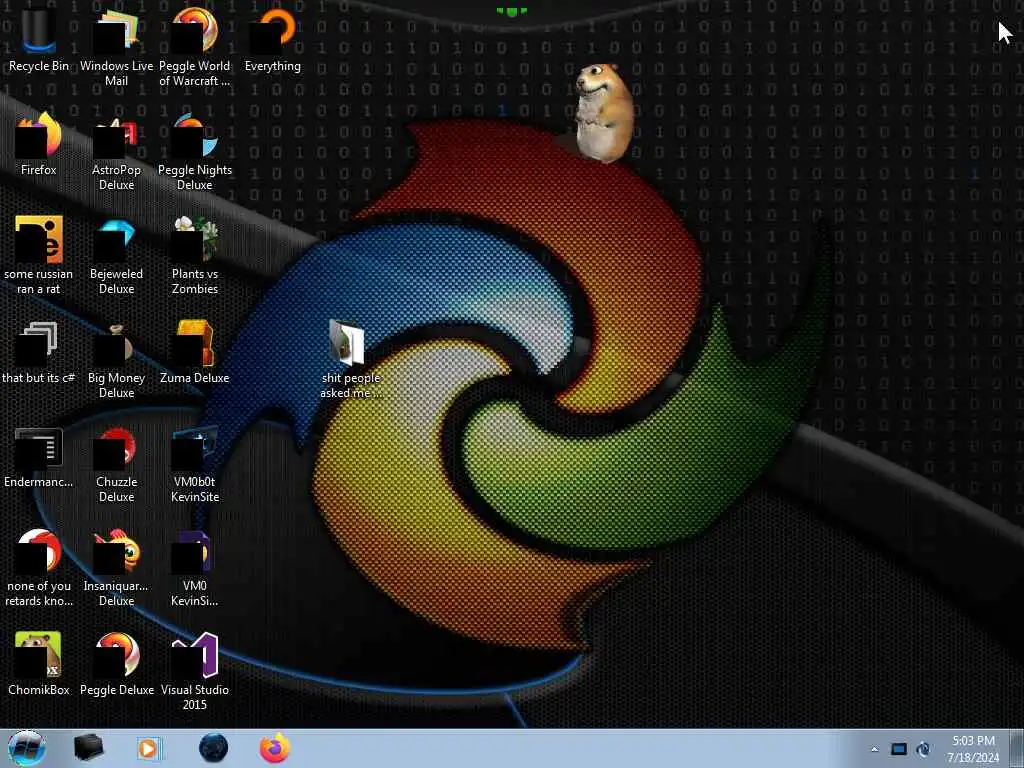Select the ChomikBox desktop icon
Image resolution: width=1024 pixels, height=768 pixels.
click(39, 664)
